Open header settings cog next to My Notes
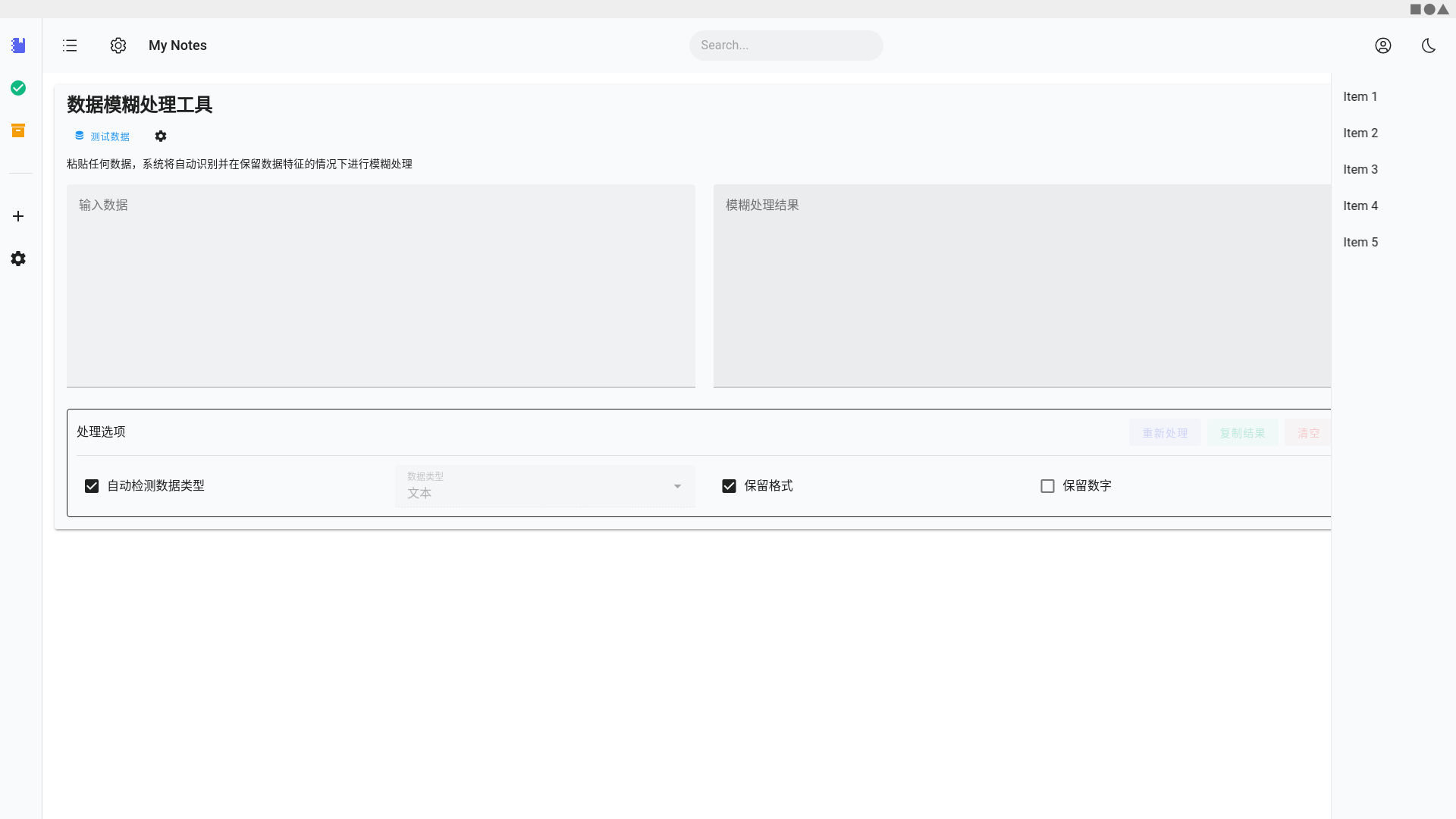This screenshot has width=1456, height=819. (118, 45)
